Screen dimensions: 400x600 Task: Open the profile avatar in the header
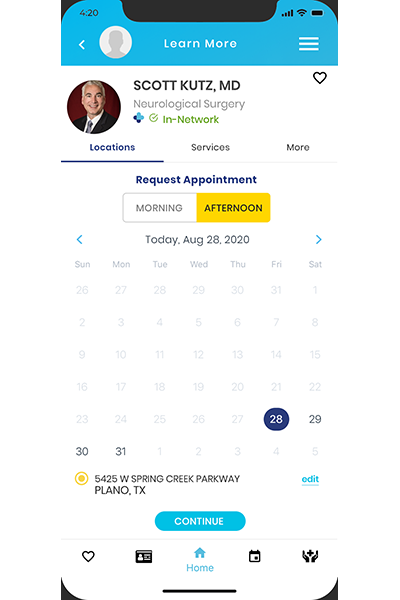(115, 42)
